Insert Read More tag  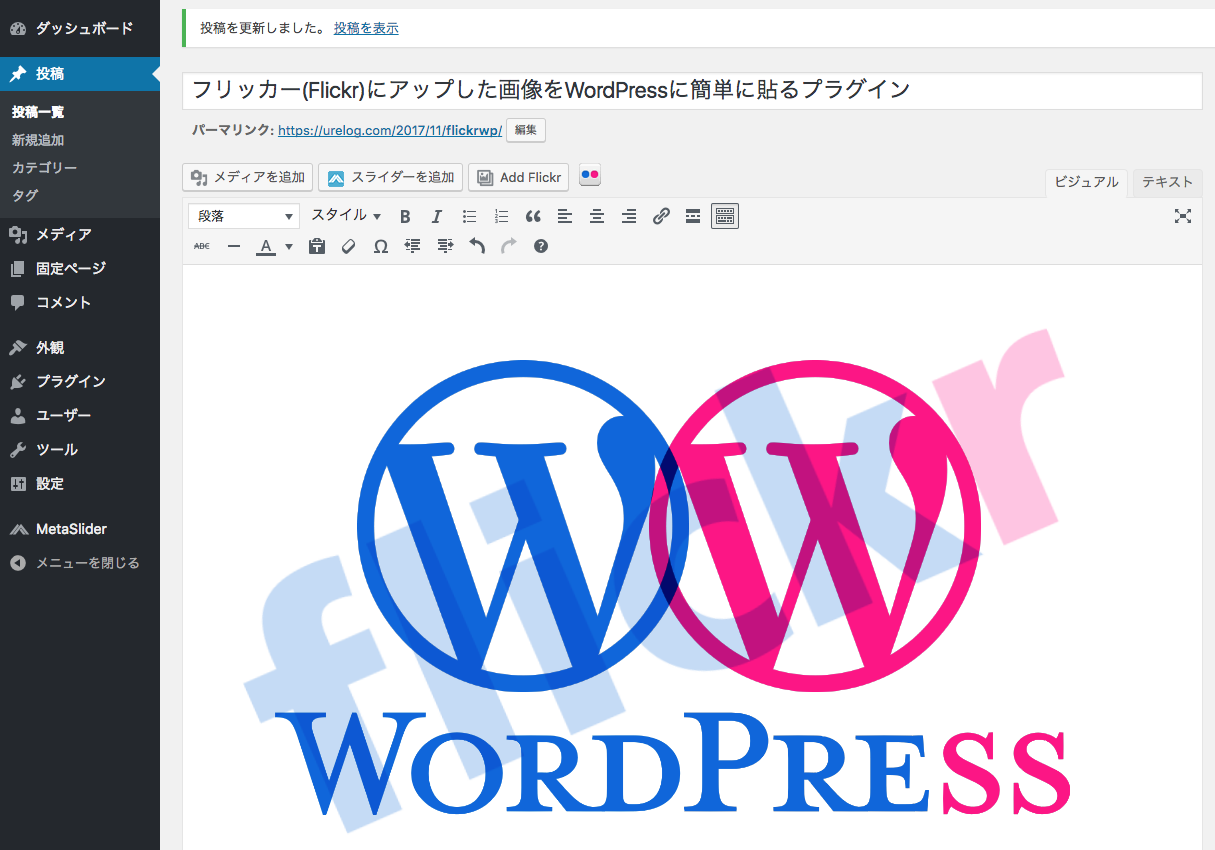tap(693, 216)
